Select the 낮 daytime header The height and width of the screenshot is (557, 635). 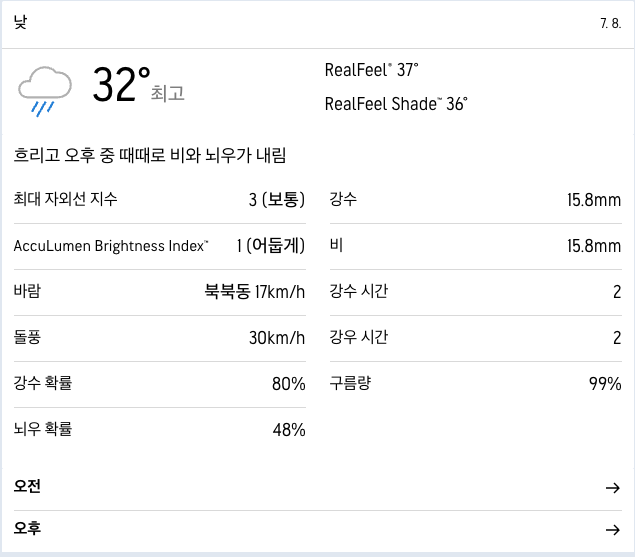pos(20,22)
